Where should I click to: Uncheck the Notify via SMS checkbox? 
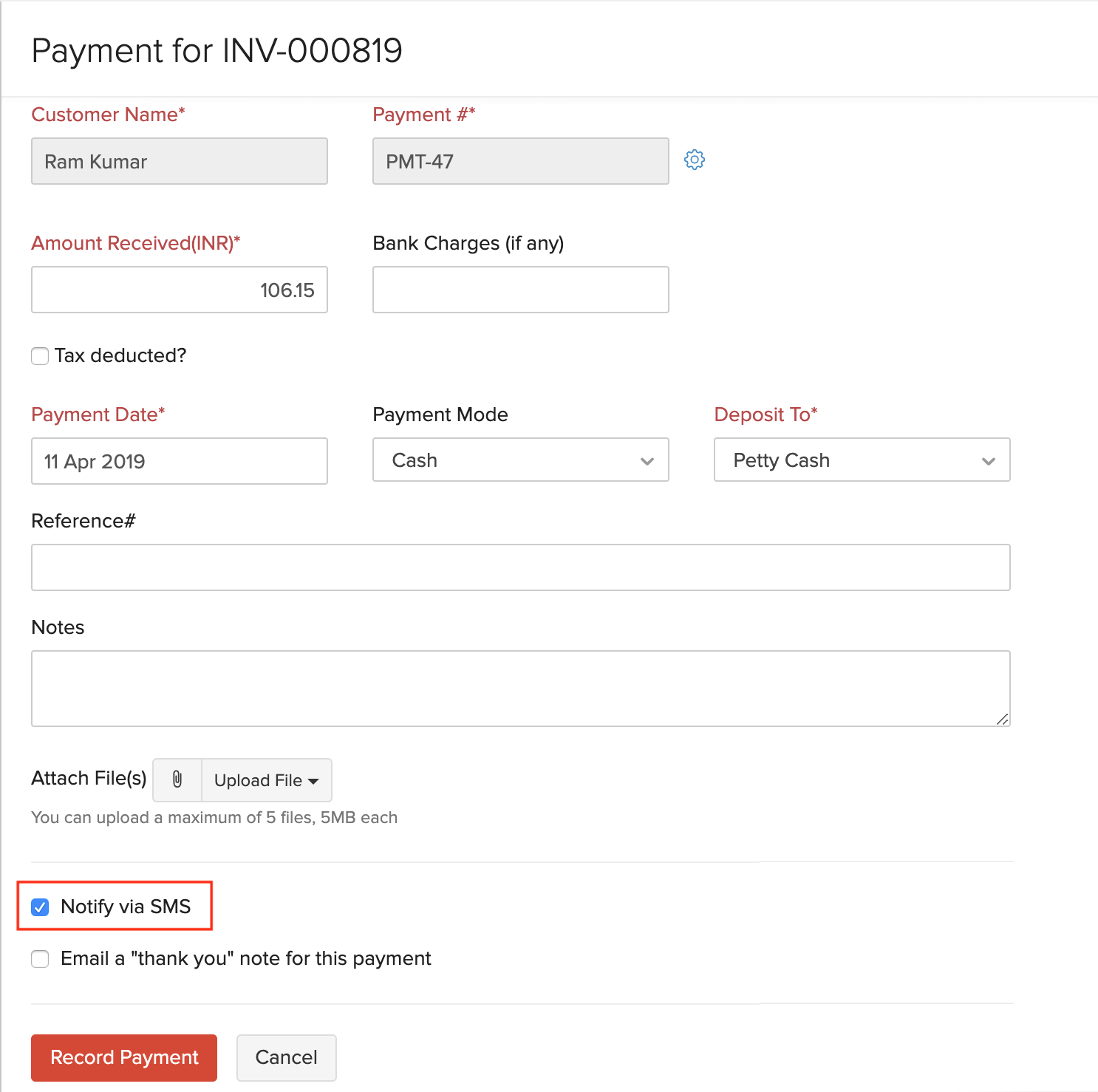coord(41,907)
